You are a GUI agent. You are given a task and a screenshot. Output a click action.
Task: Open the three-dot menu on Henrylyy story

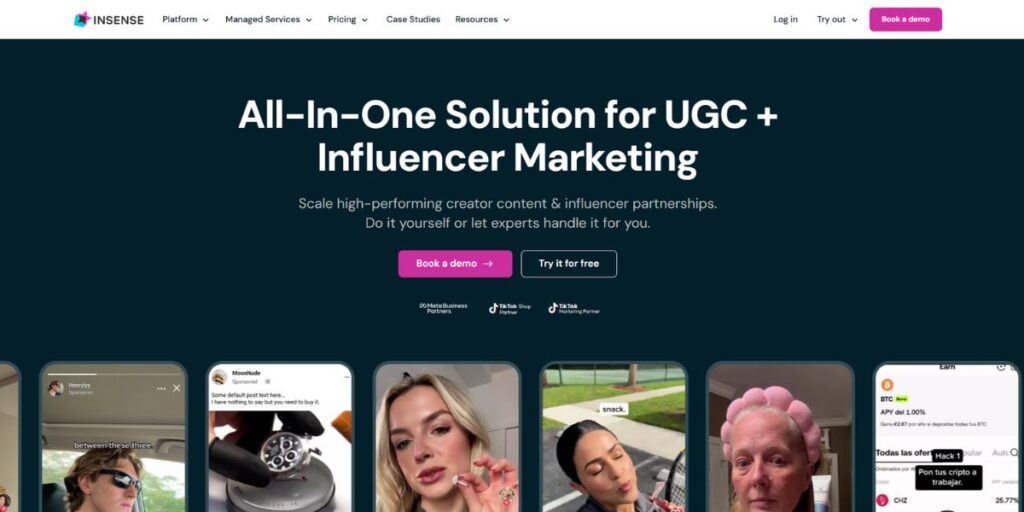click(x=161, y=389)
